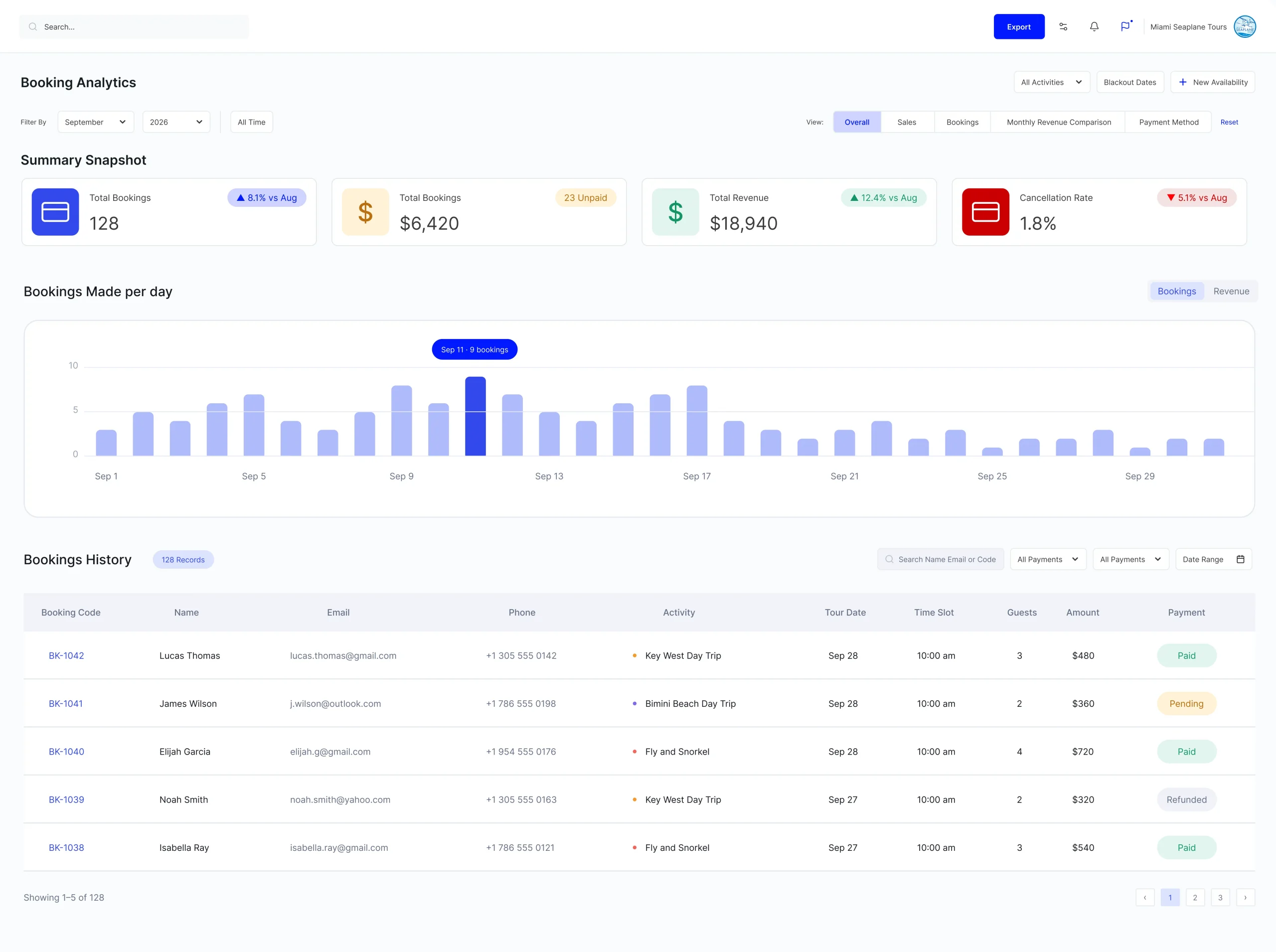The height and width of the screenshot is (952, 1276).
Task: Open second All Payments filter dropdown
Action: [1130, 559]
